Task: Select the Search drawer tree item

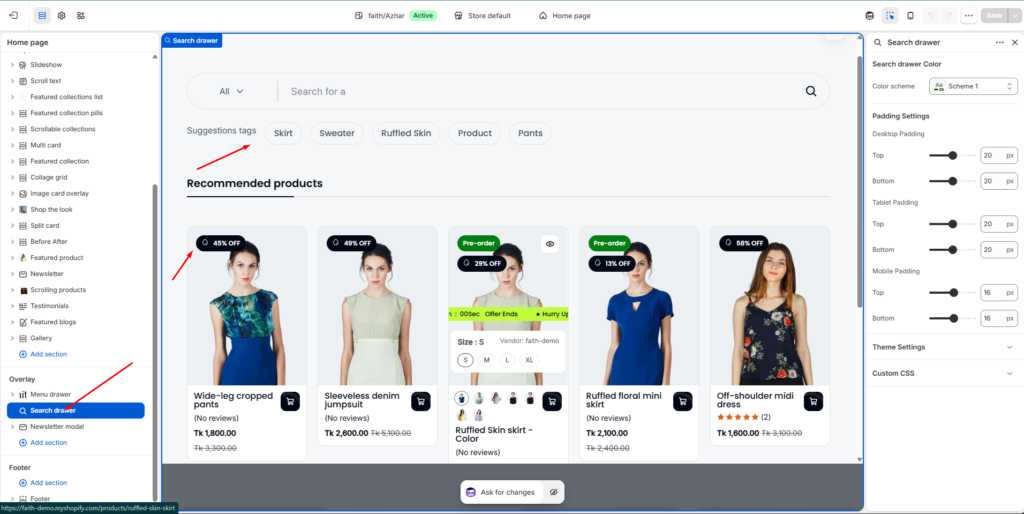Action: pyautogui.click(x=76, y=411)
